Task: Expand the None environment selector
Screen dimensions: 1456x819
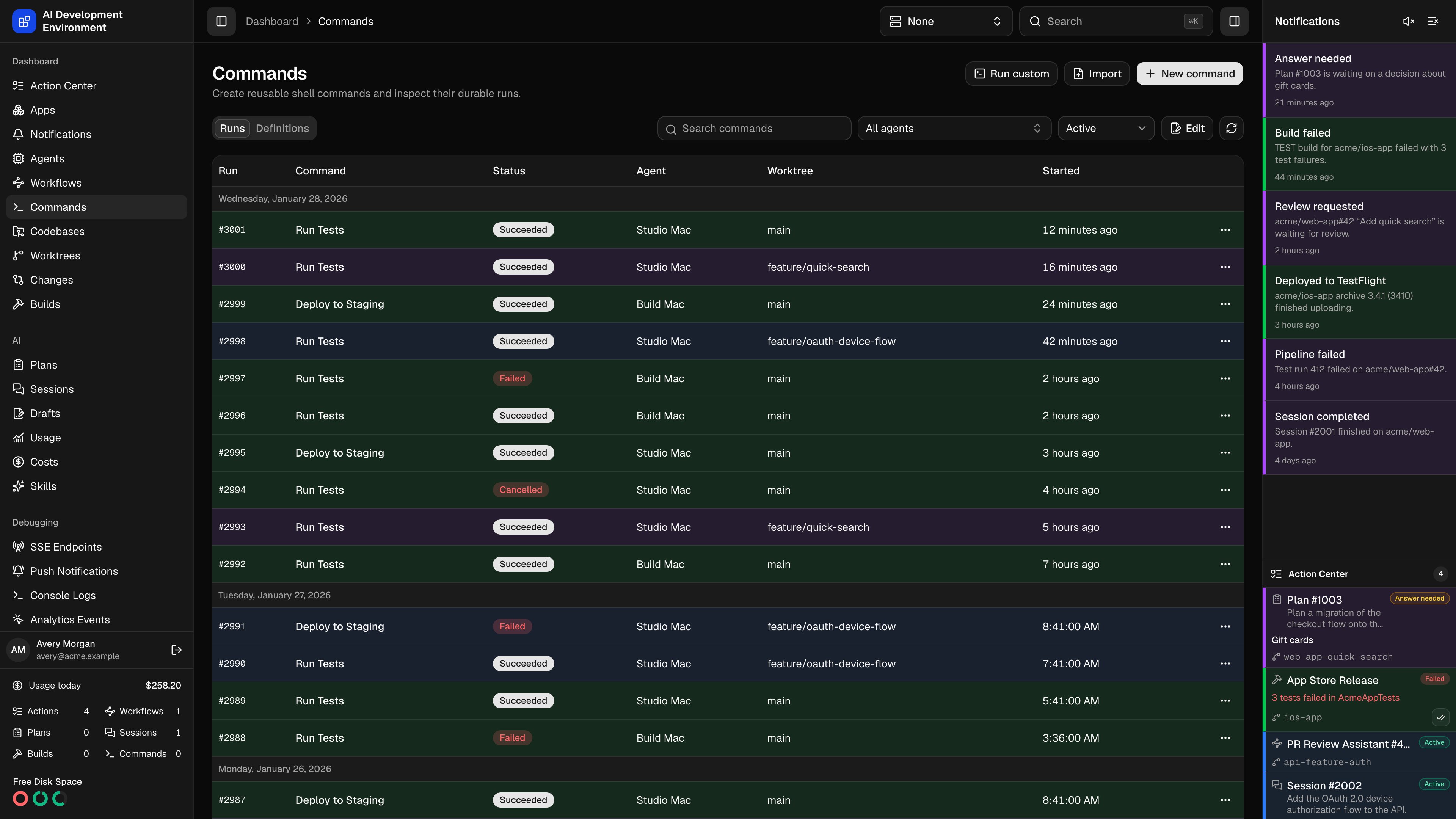Action: tap(946, 22)
